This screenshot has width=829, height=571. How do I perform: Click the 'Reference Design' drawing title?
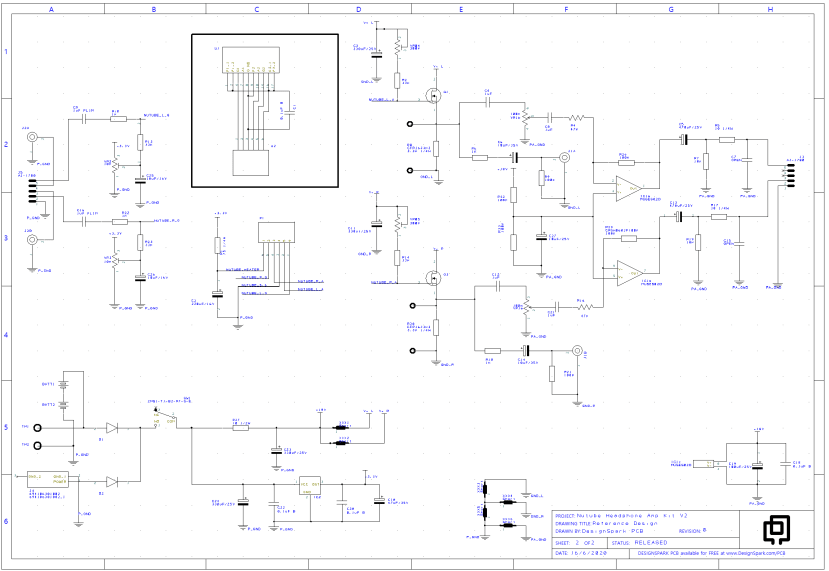point(624,523)
